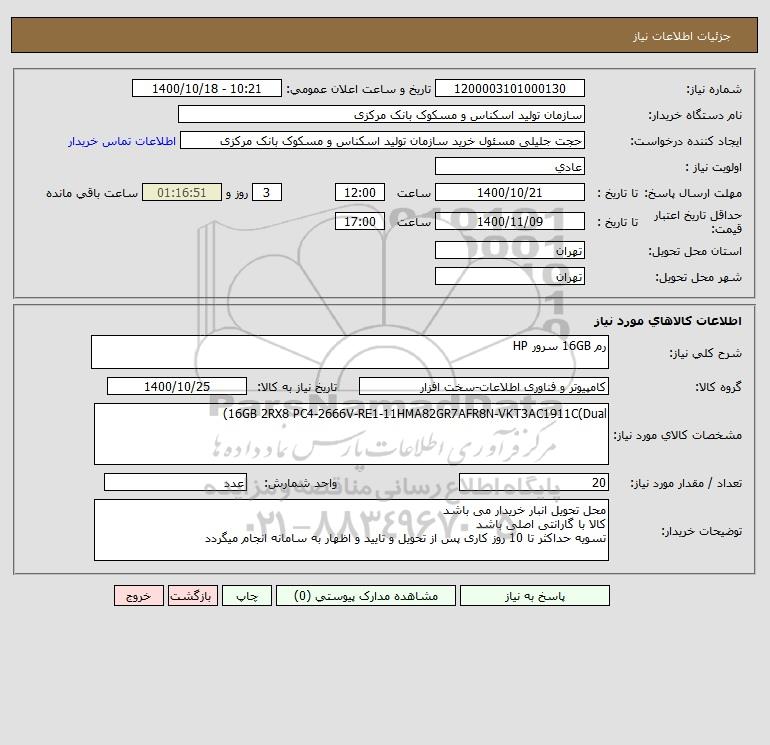Click price validity time 17:00
Image resolution: width=770 pixels, height=745 pixels.
pos(360,221)
